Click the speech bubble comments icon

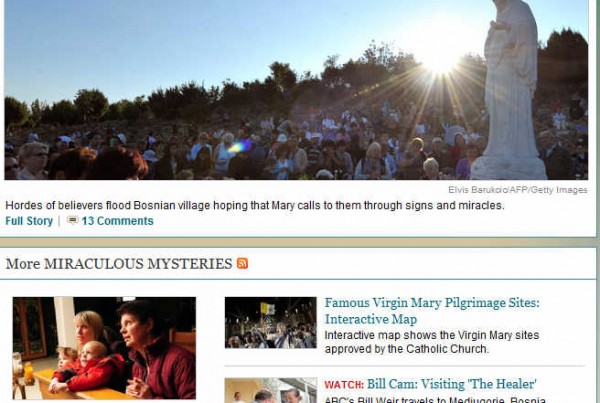[72, 220]
